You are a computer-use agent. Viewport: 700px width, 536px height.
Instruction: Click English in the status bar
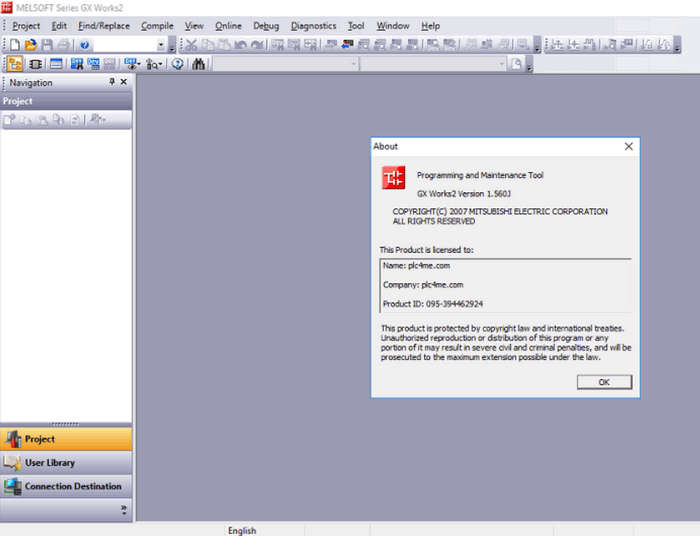pos(242,530)
